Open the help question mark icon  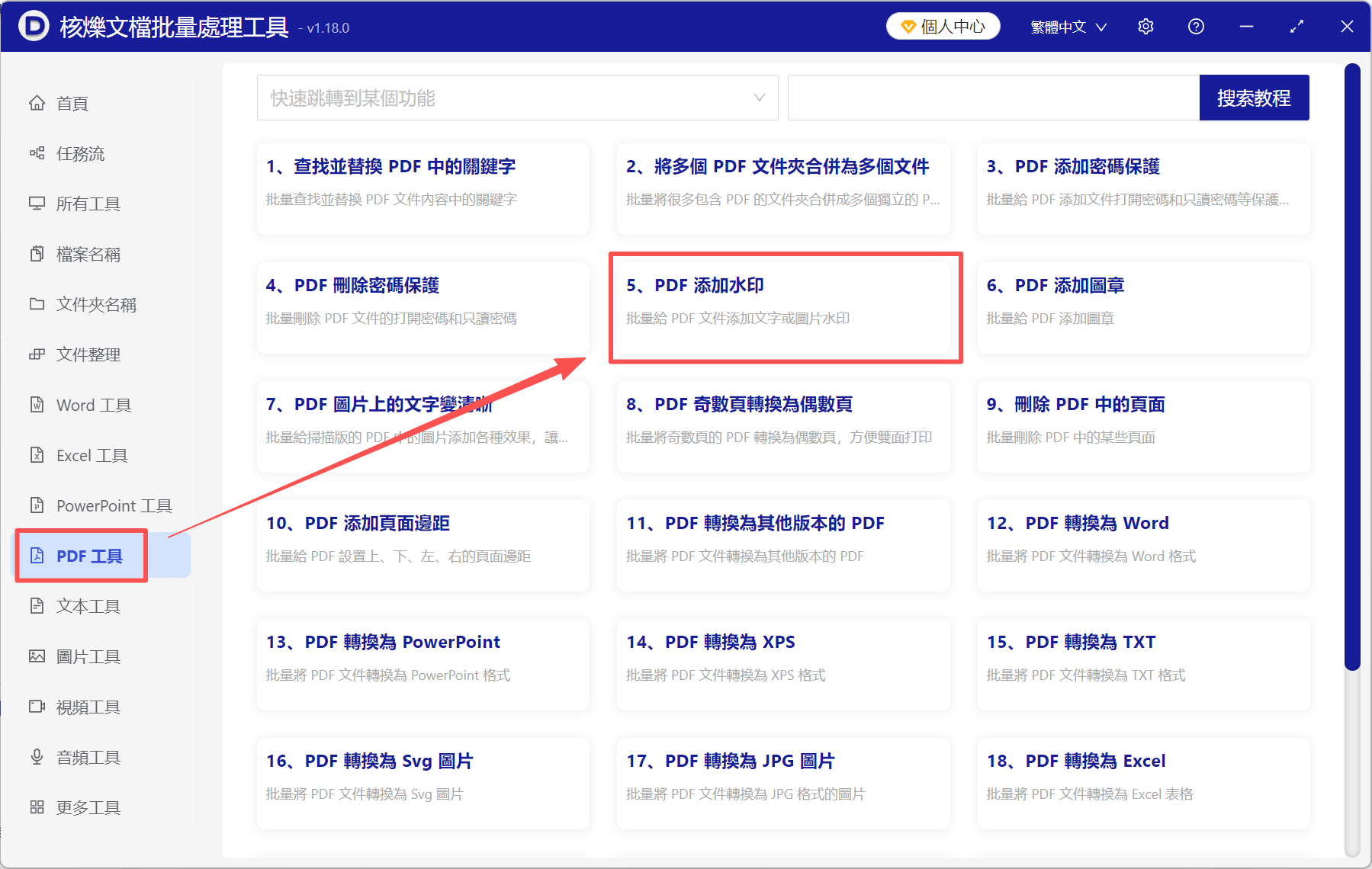[1195, 26]
